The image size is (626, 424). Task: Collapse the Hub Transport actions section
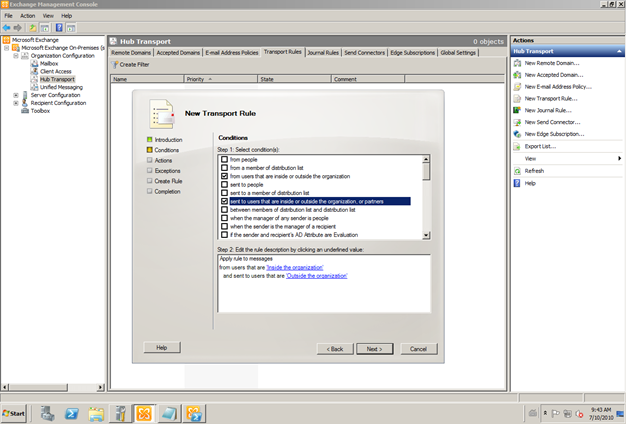click(x=619, y=51)
